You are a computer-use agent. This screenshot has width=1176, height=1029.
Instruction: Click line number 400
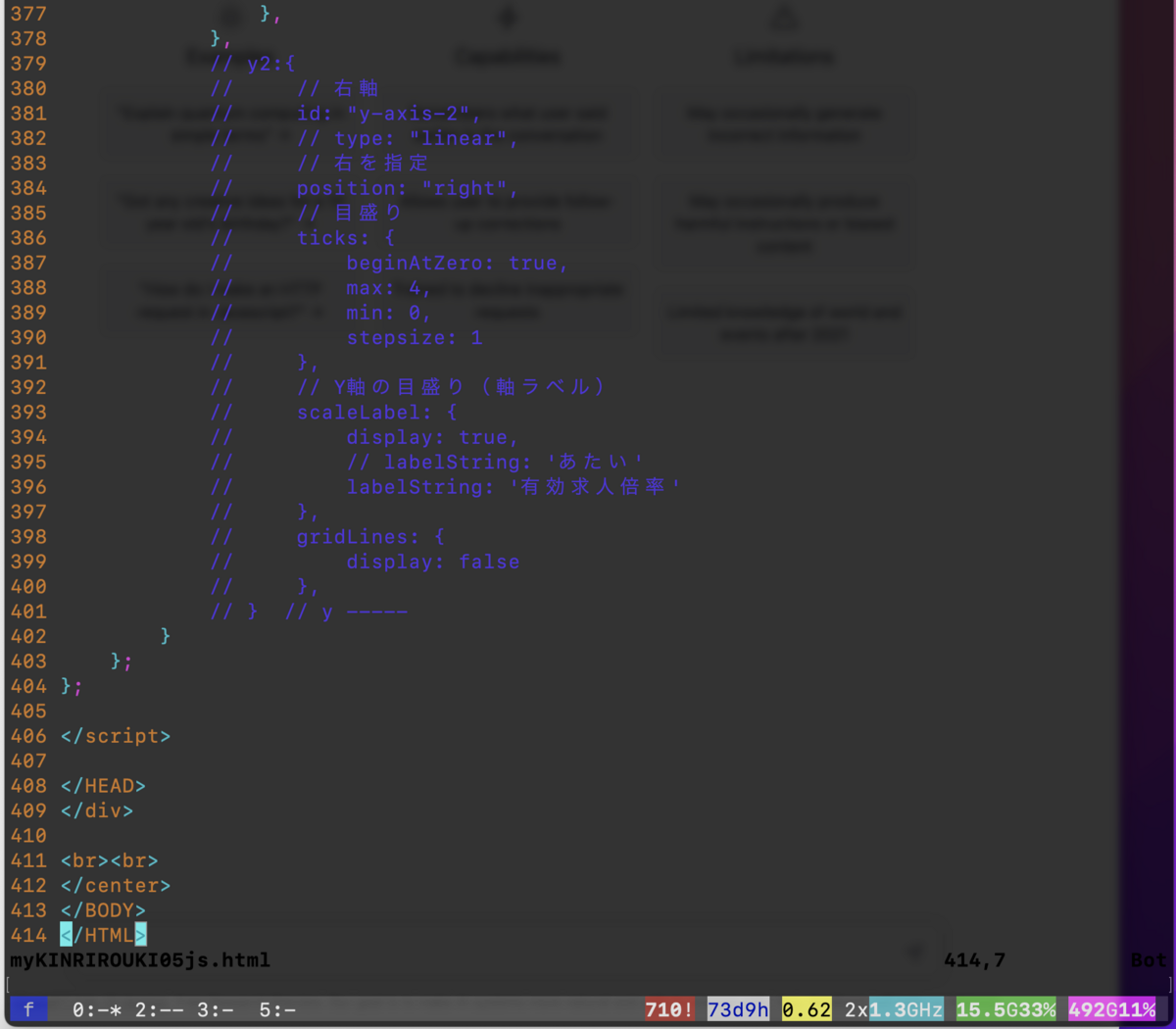(28, 587)
